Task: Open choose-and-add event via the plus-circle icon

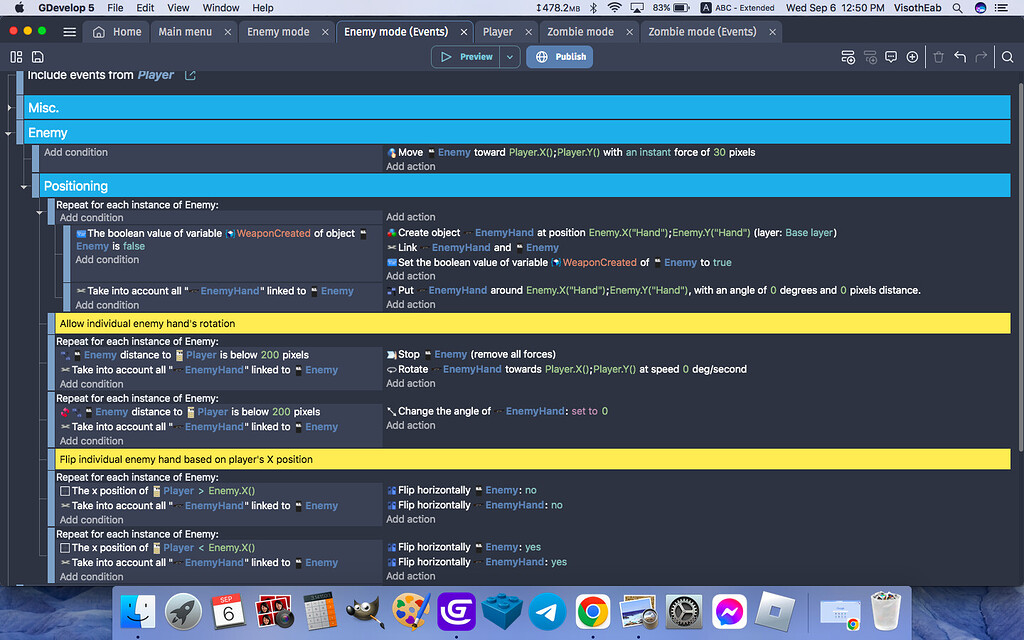Action: click(912, 57)
